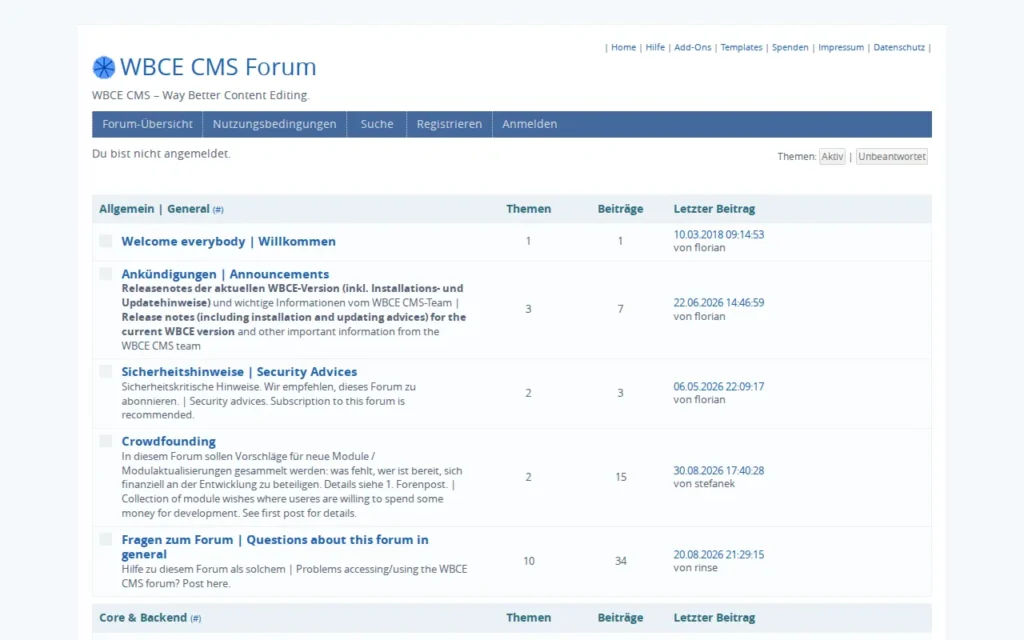
Task: Open the Forum-Übersicht menu item
Action: 147,124
